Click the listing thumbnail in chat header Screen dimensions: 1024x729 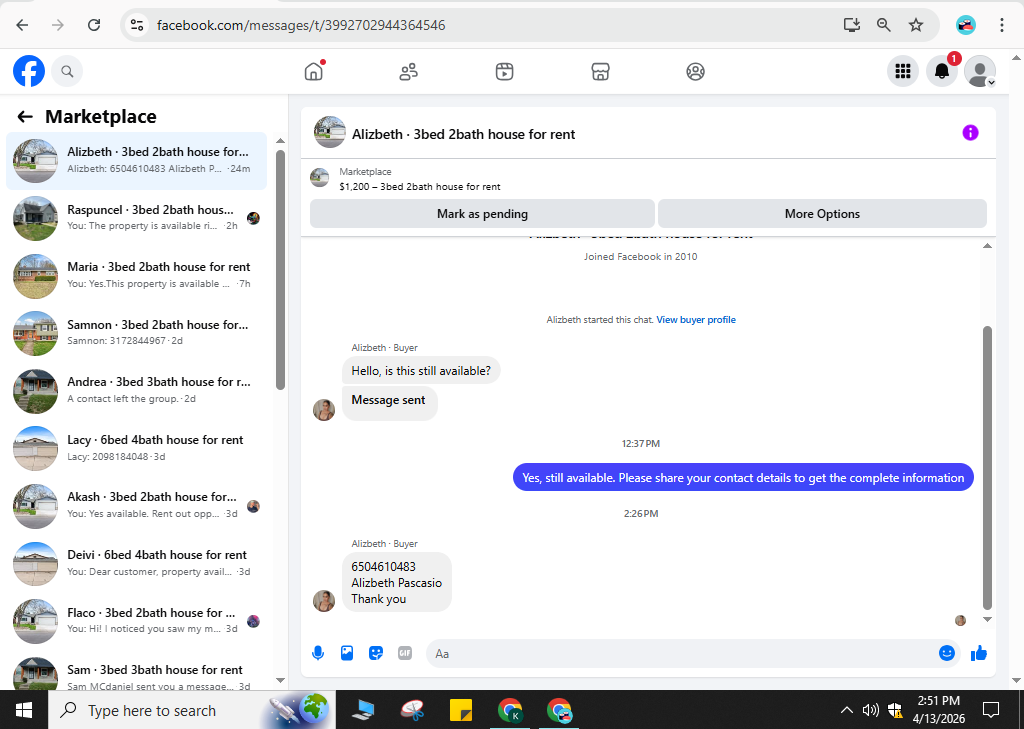click(329, 133)
